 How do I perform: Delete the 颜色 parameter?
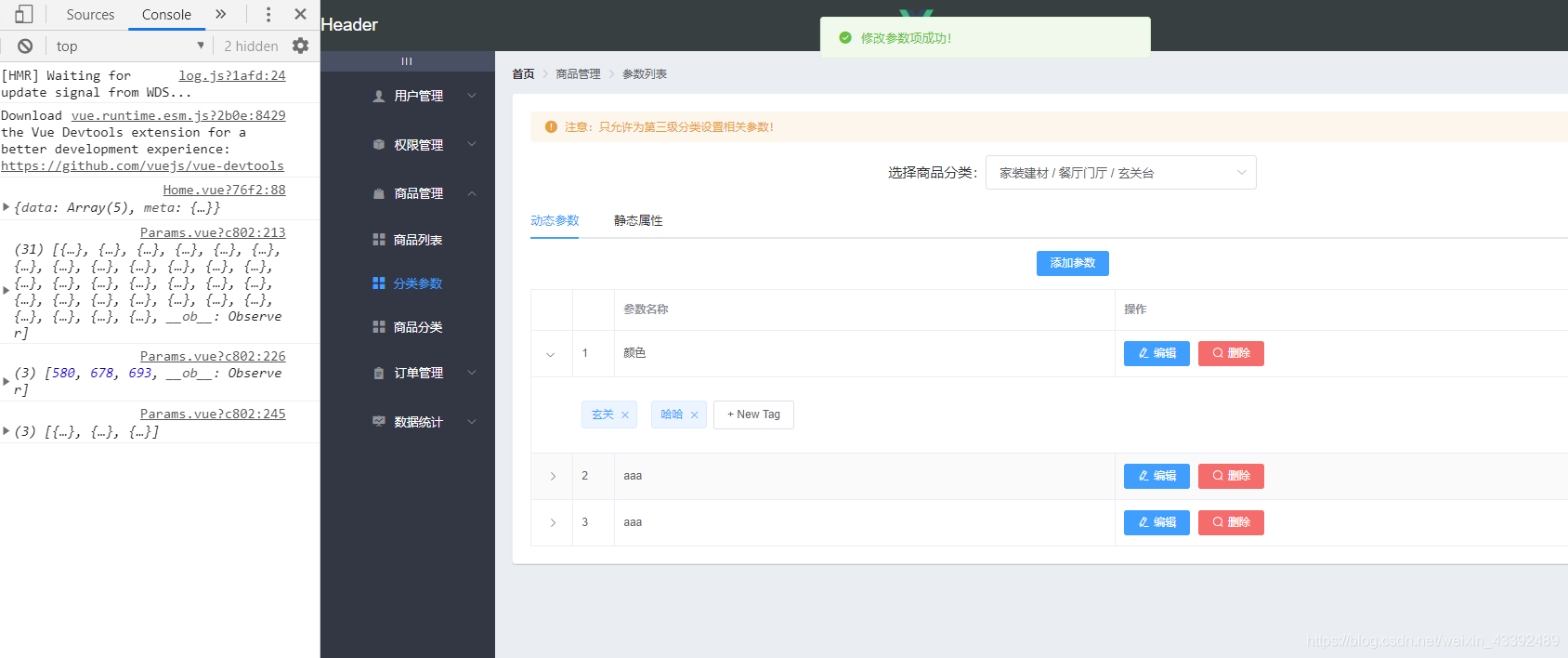[x=1231, y=353]
